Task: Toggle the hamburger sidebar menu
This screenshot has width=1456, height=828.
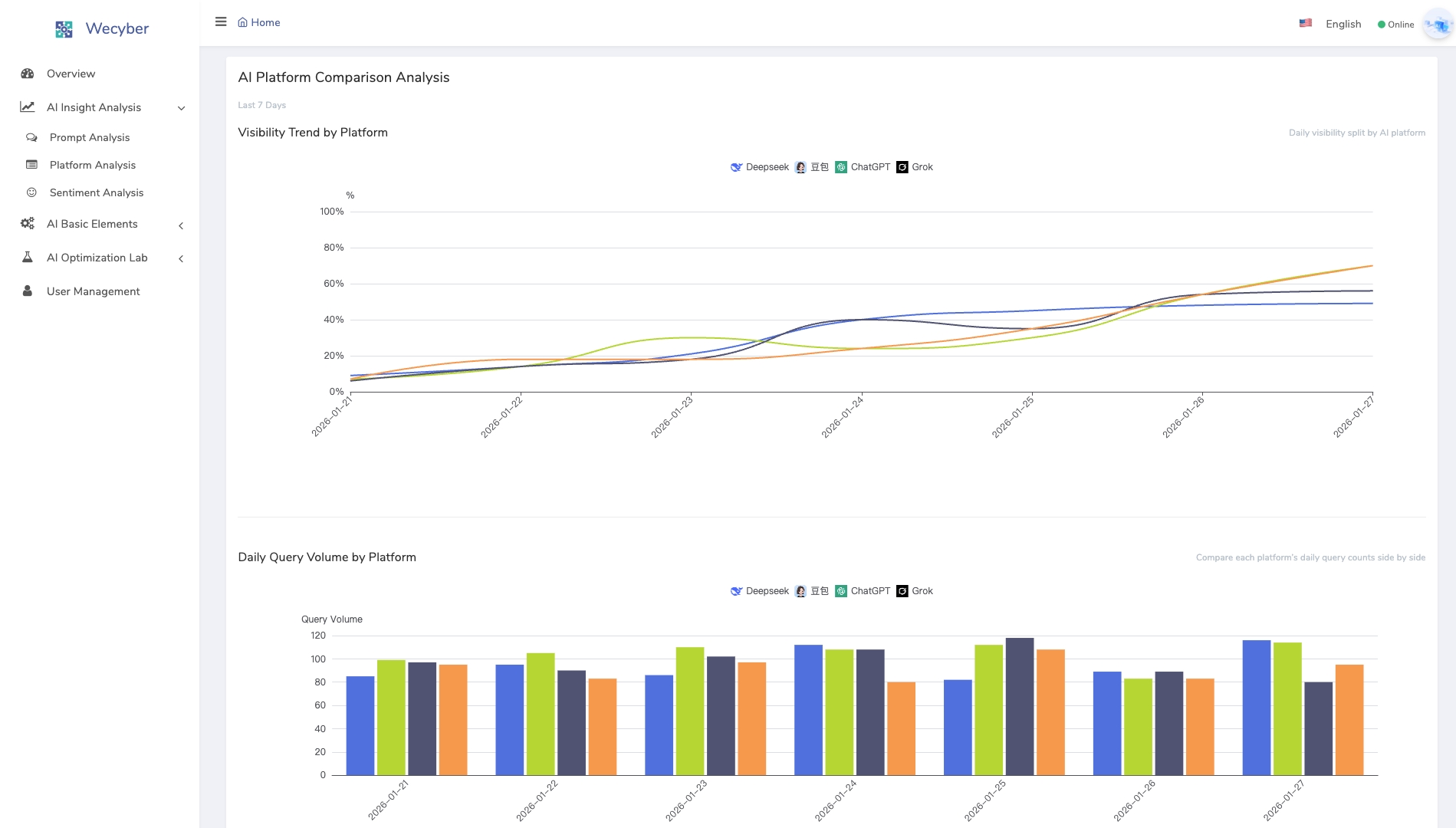Action: click(221, 22)
